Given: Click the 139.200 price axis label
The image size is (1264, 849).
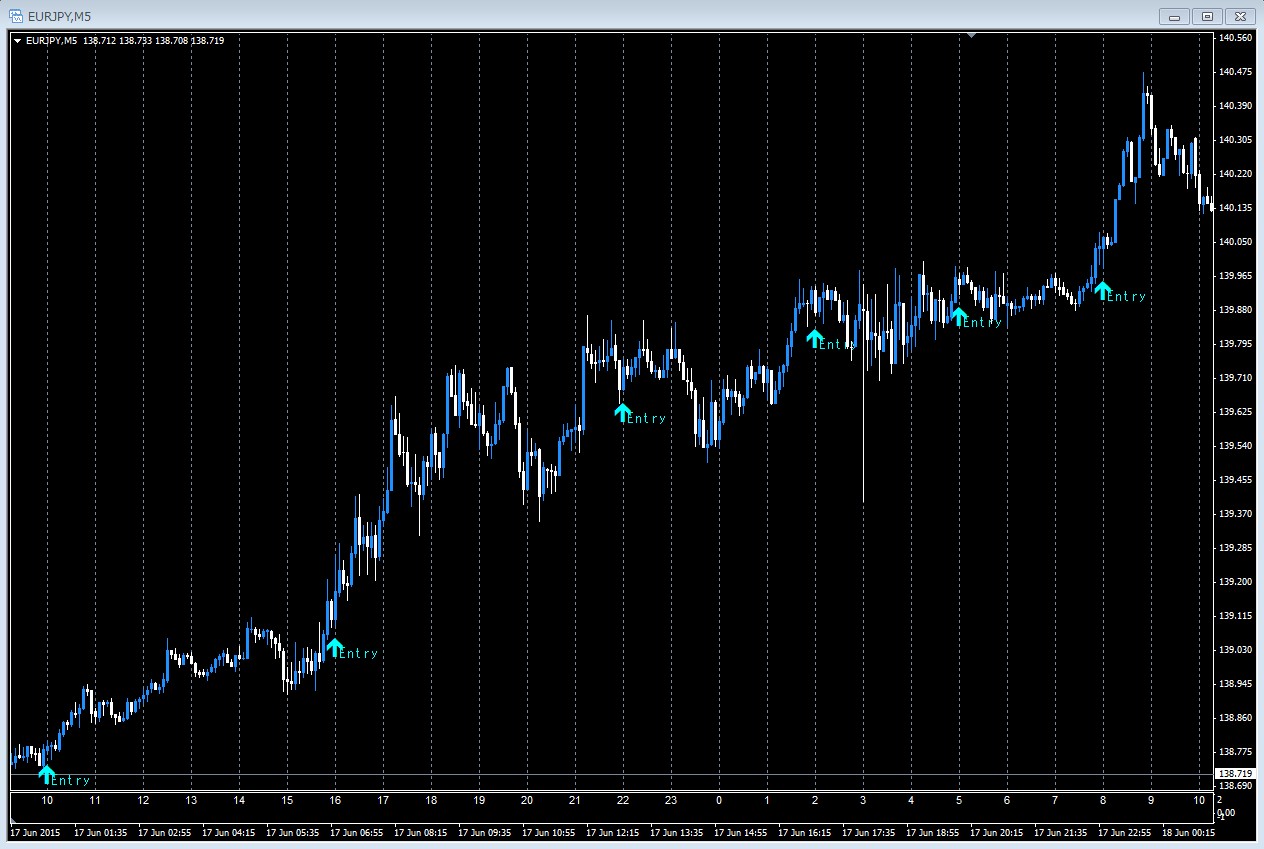Looking at the screenshot, I should [x=1236, y=582].
